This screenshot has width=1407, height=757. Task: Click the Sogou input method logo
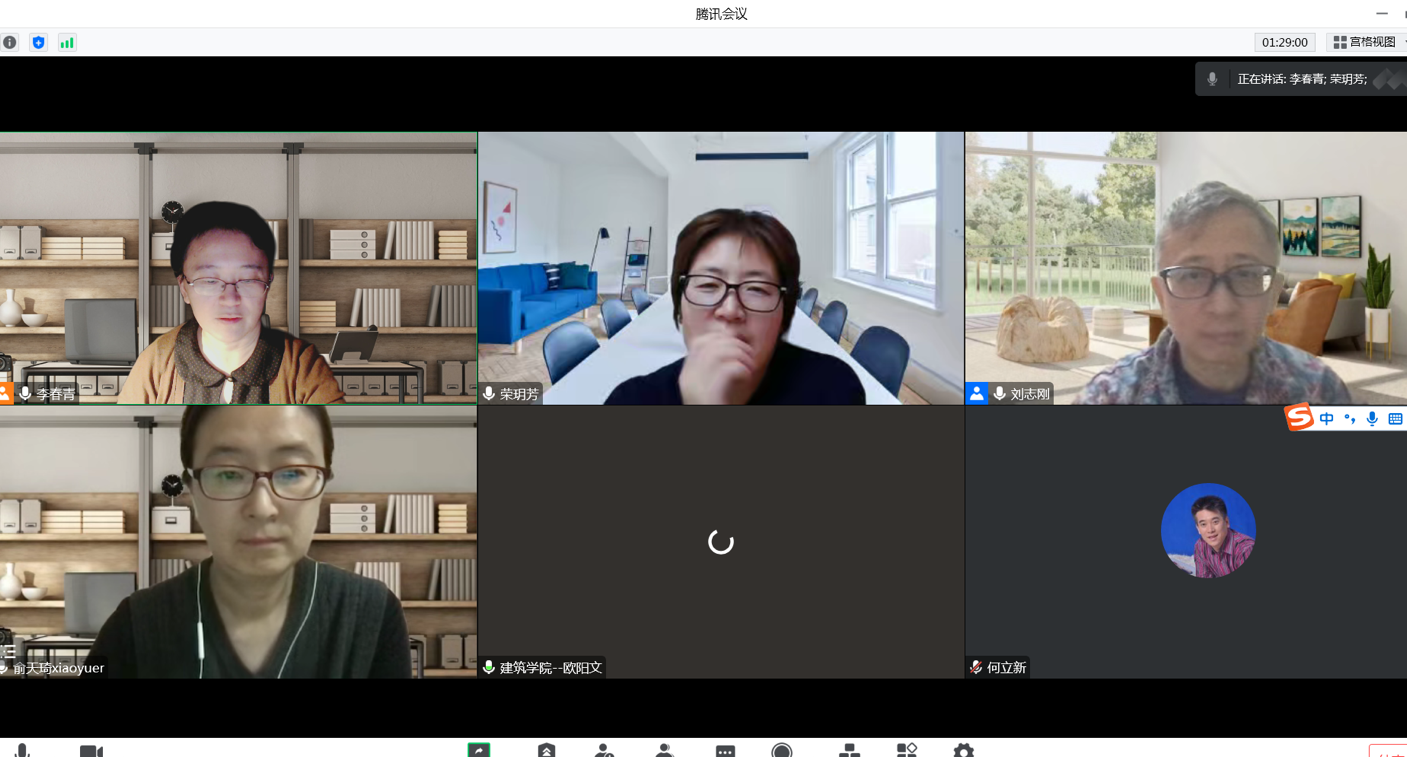(x=1298, y=417)
